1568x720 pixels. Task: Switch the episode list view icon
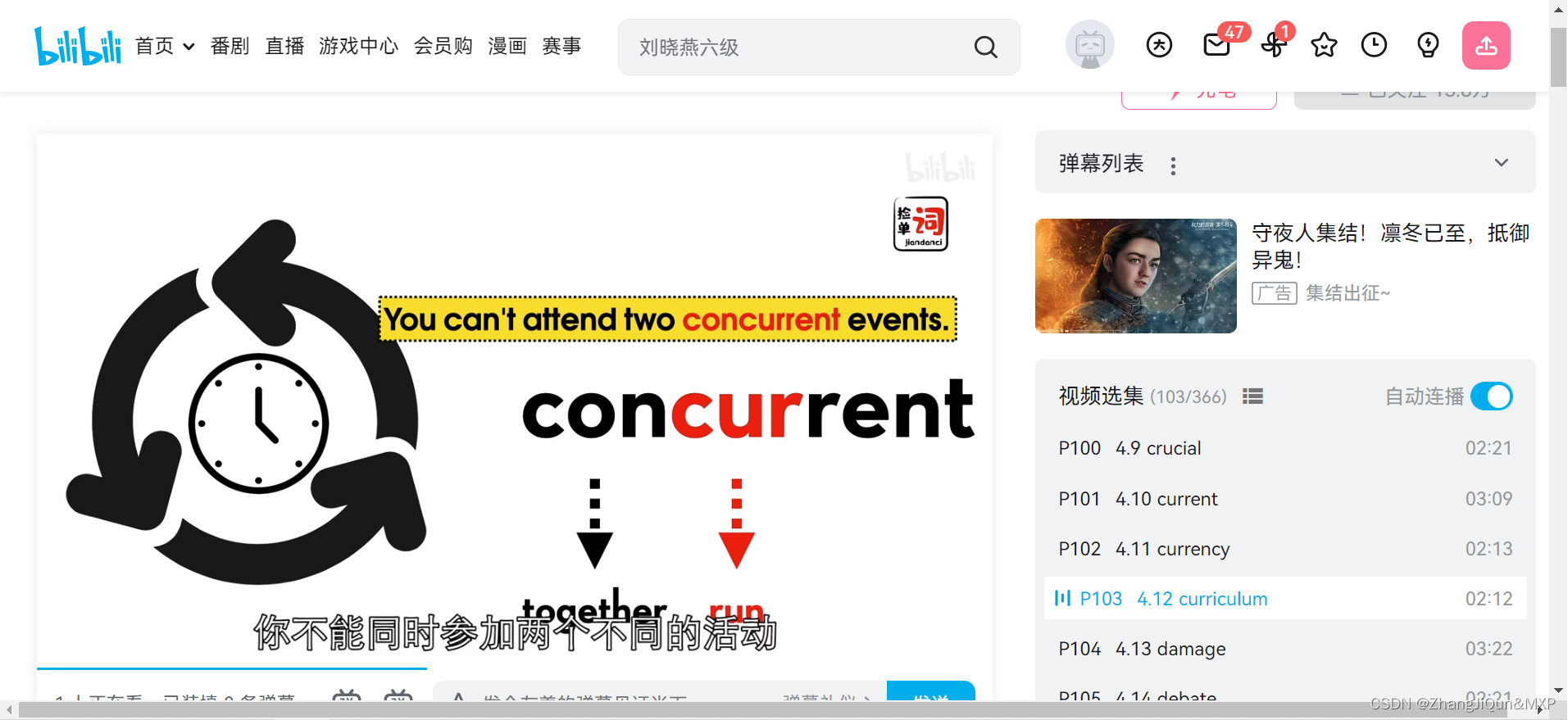point(1252,396)
